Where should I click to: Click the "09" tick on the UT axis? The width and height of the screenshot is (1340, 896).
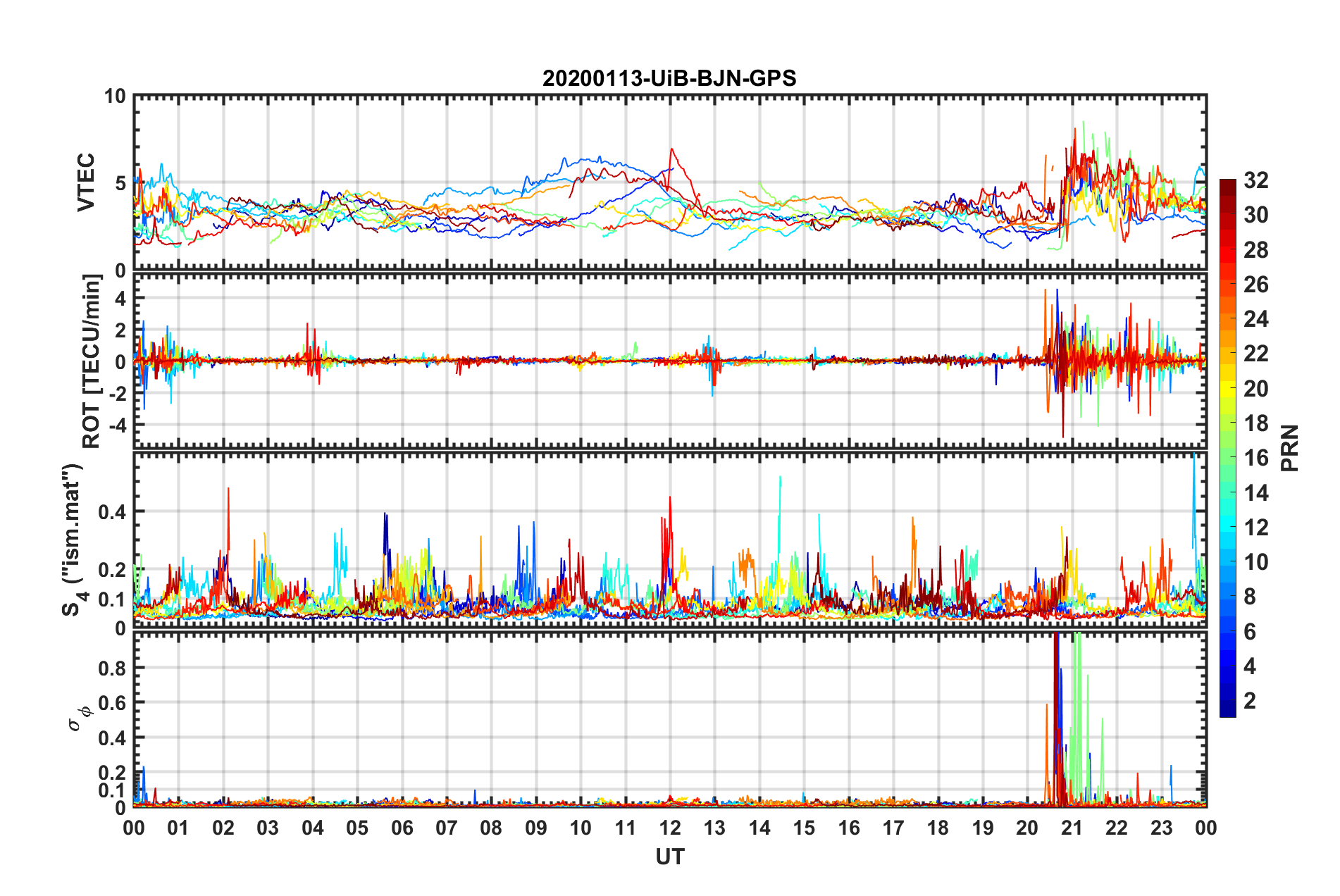click(x=536, y=828)
